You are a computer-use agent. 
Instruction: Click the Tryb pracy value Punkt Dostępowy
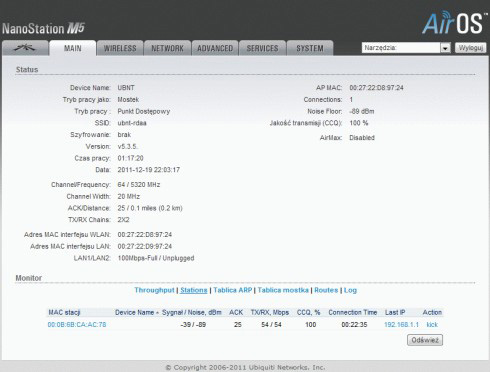click(144, 111)
